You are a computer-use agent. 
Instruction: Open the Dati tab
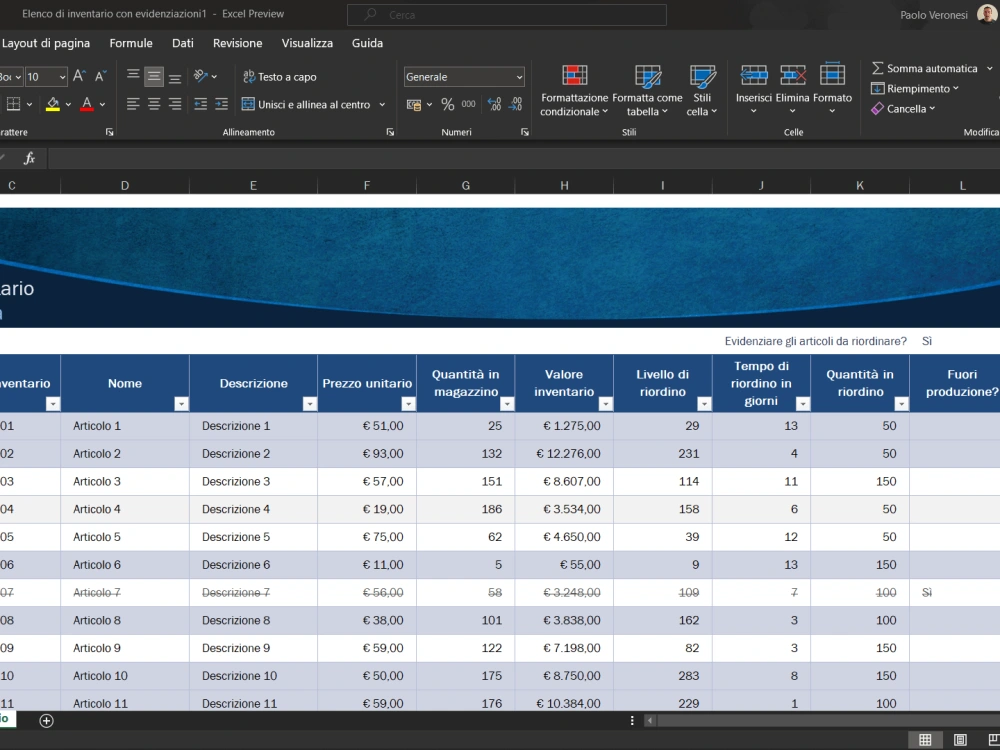pyautogui.click(x=182, y=43)
